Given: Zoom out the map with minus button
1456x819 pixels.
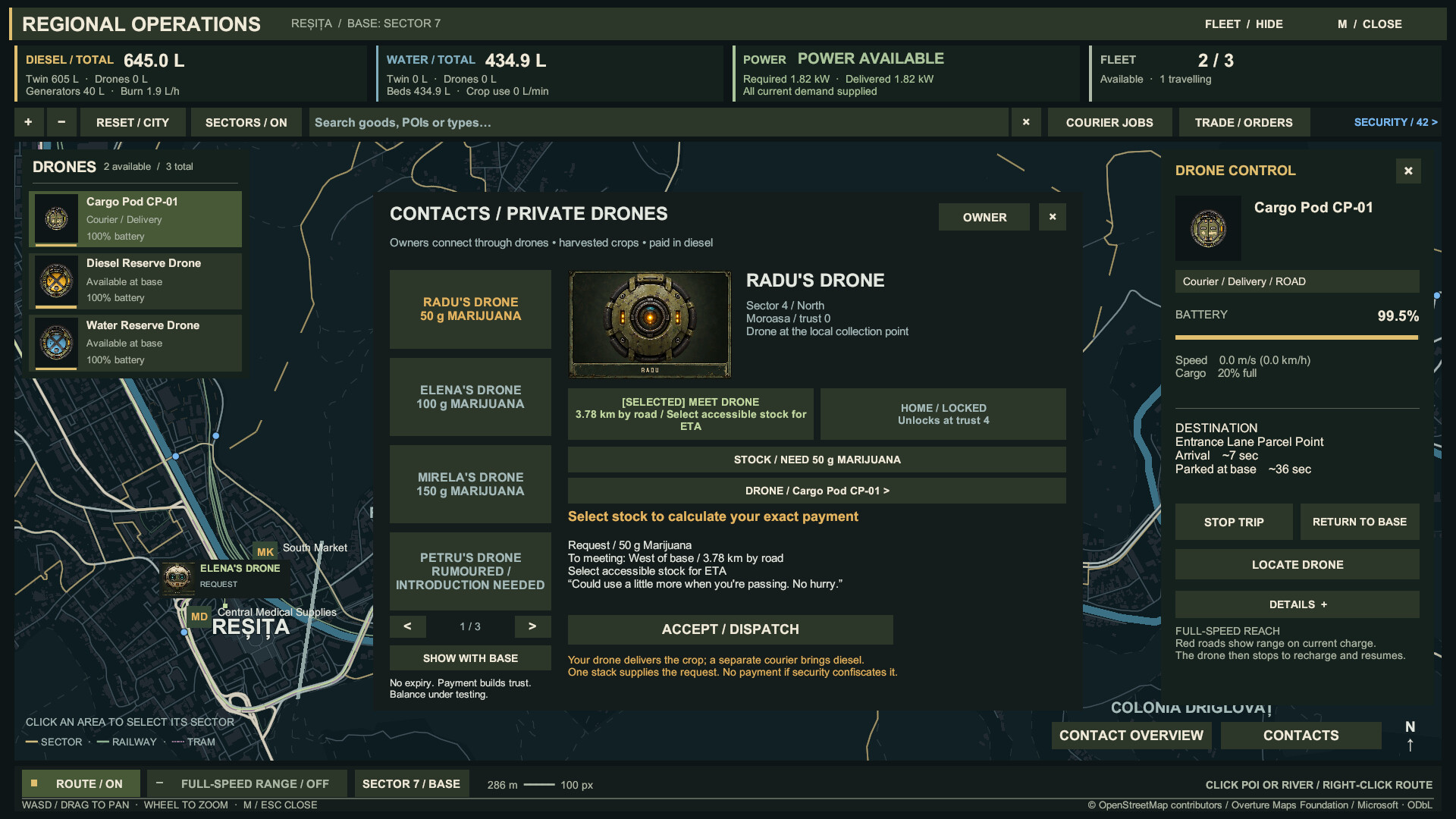Looking at the screenshot, I should pyautogui.click(x=61, y=122).
